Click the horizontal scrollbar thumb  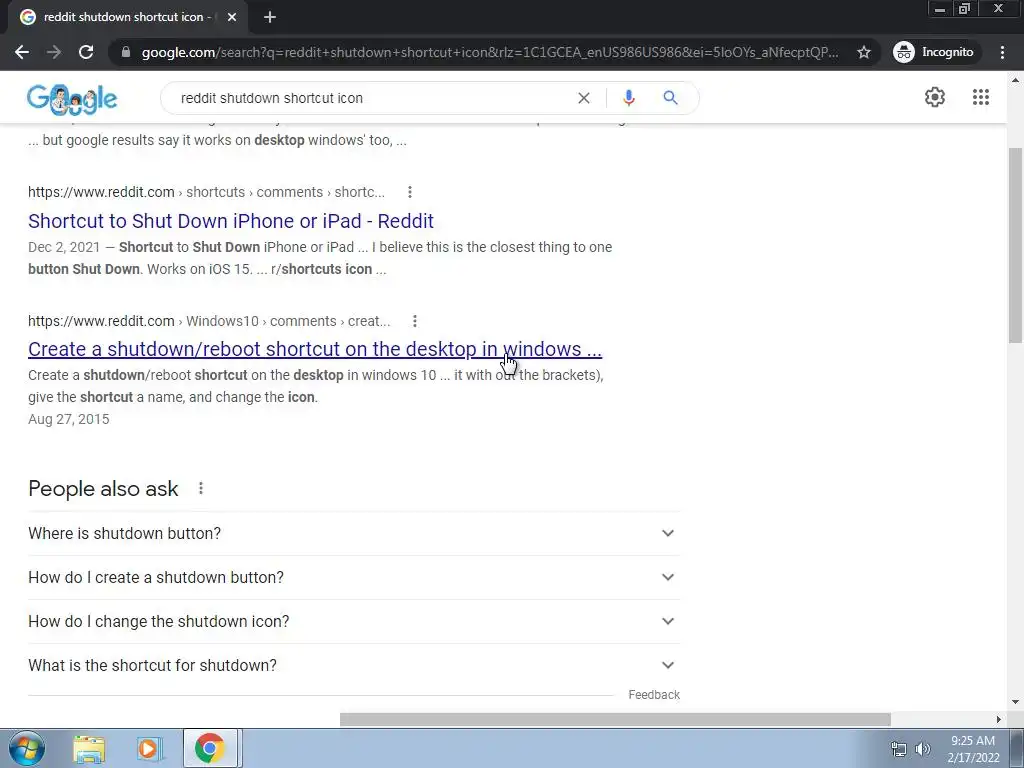615,720
